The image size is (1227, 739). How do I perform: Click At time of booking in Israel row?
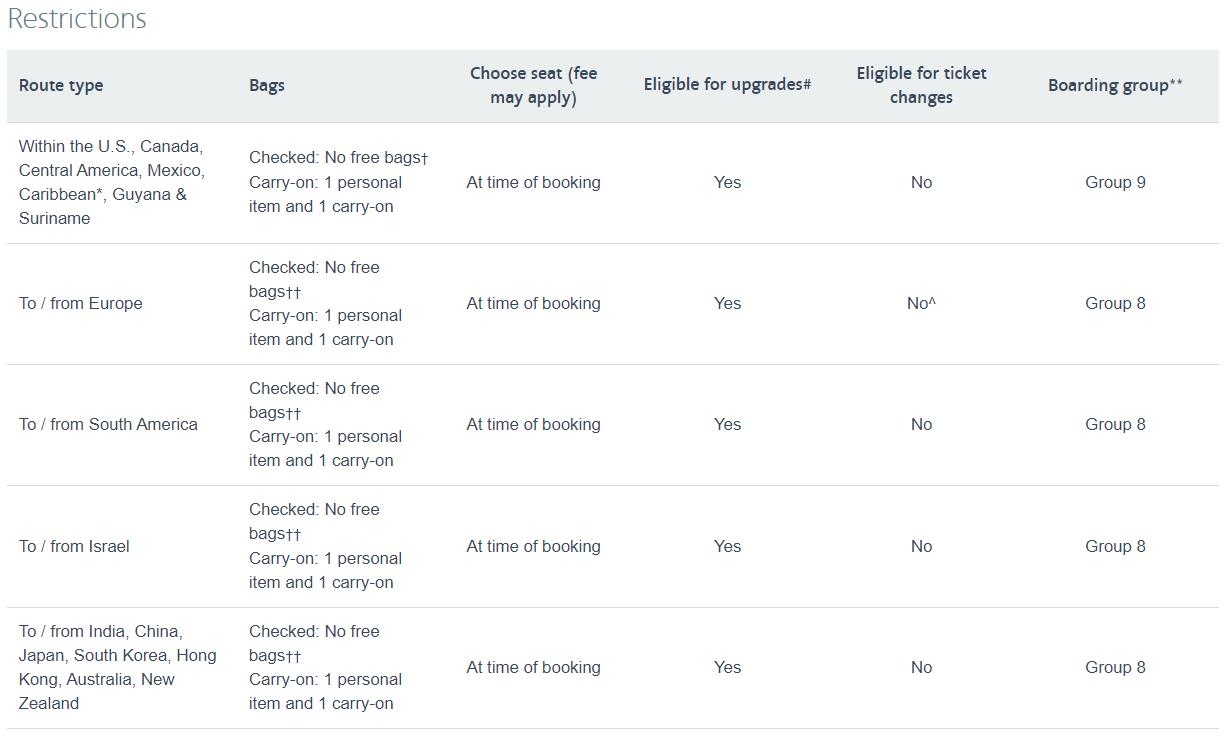pos(533,547)
